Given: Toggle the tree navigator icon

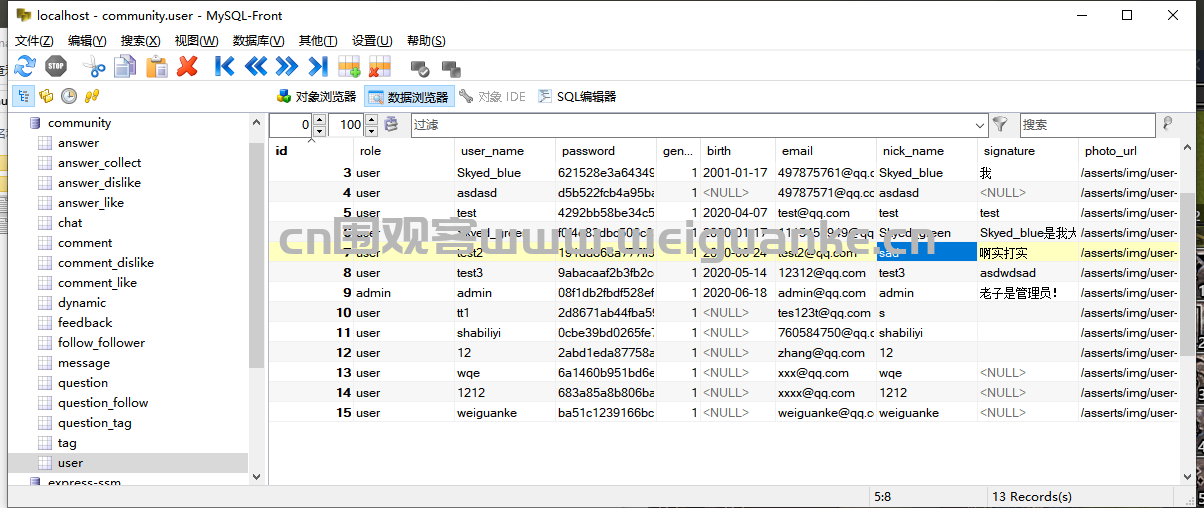Looking at the screenshot, I should click(x=22, y=96).
